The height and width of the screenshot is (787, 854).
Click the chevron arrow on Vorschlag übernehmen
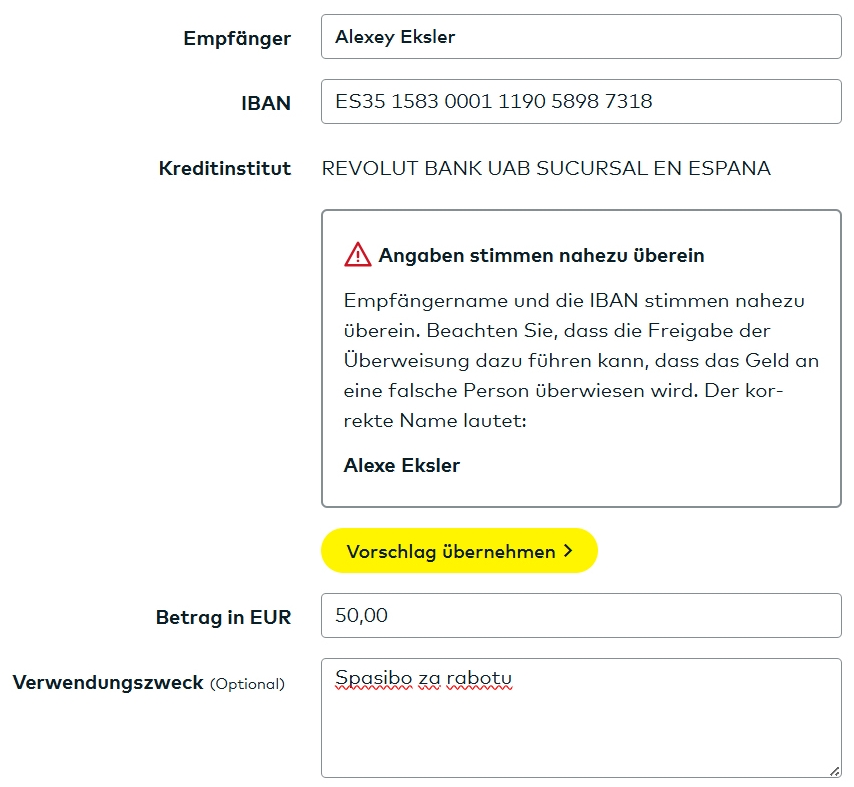(569, 551)
